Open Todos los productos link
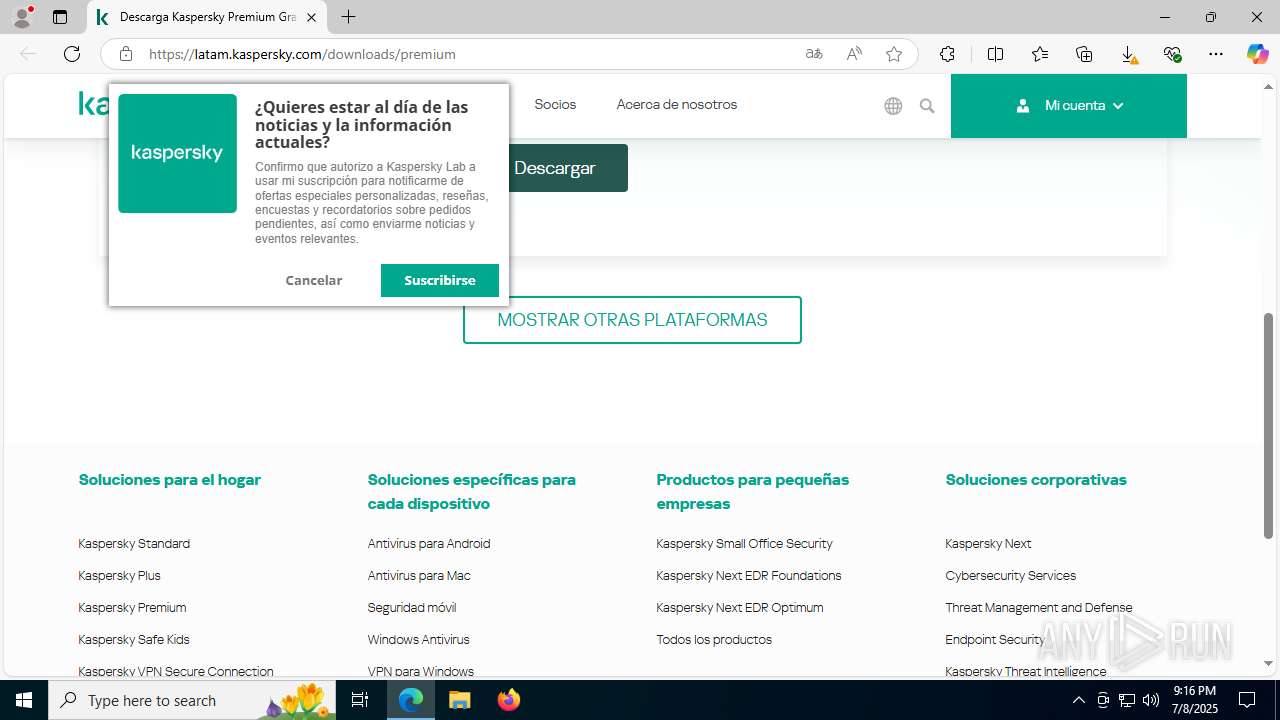The width and height of the screenshot is (1280, 720). coord(714,640)
